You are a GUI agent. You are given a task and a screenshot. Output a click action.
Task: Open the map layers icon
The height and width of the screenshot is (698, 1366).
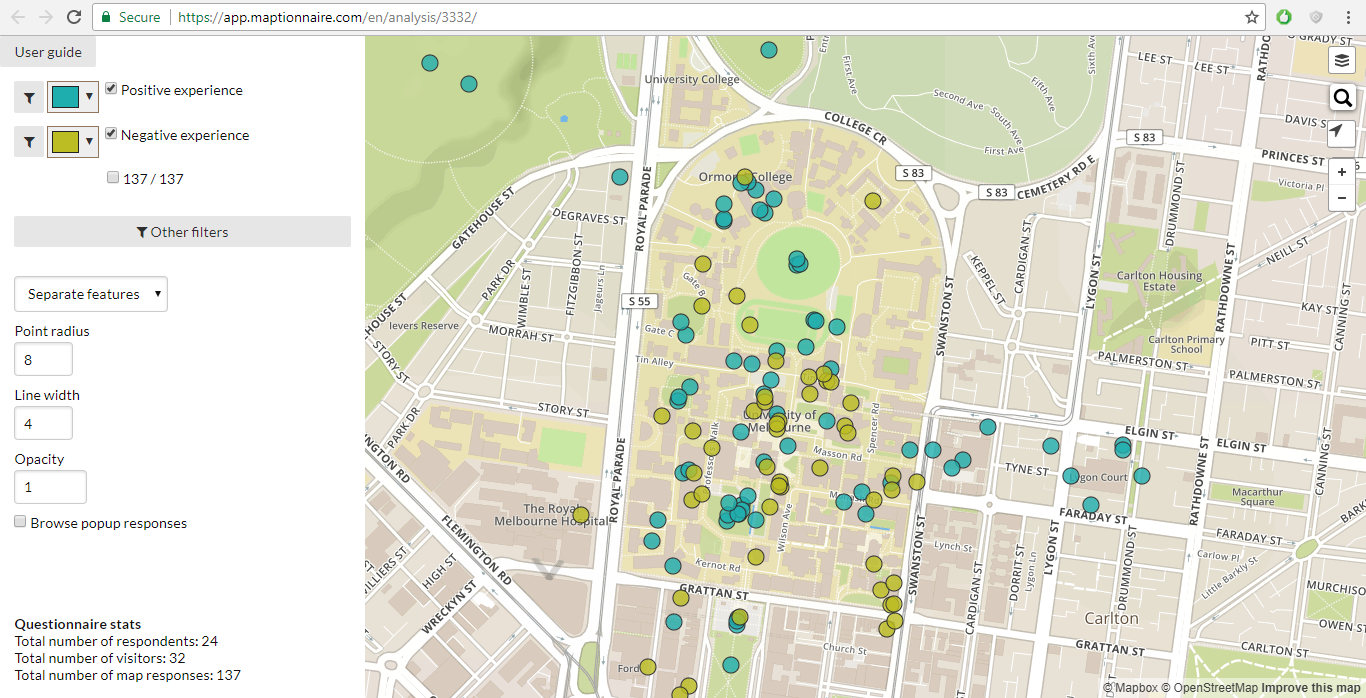tap(1342, 60)
